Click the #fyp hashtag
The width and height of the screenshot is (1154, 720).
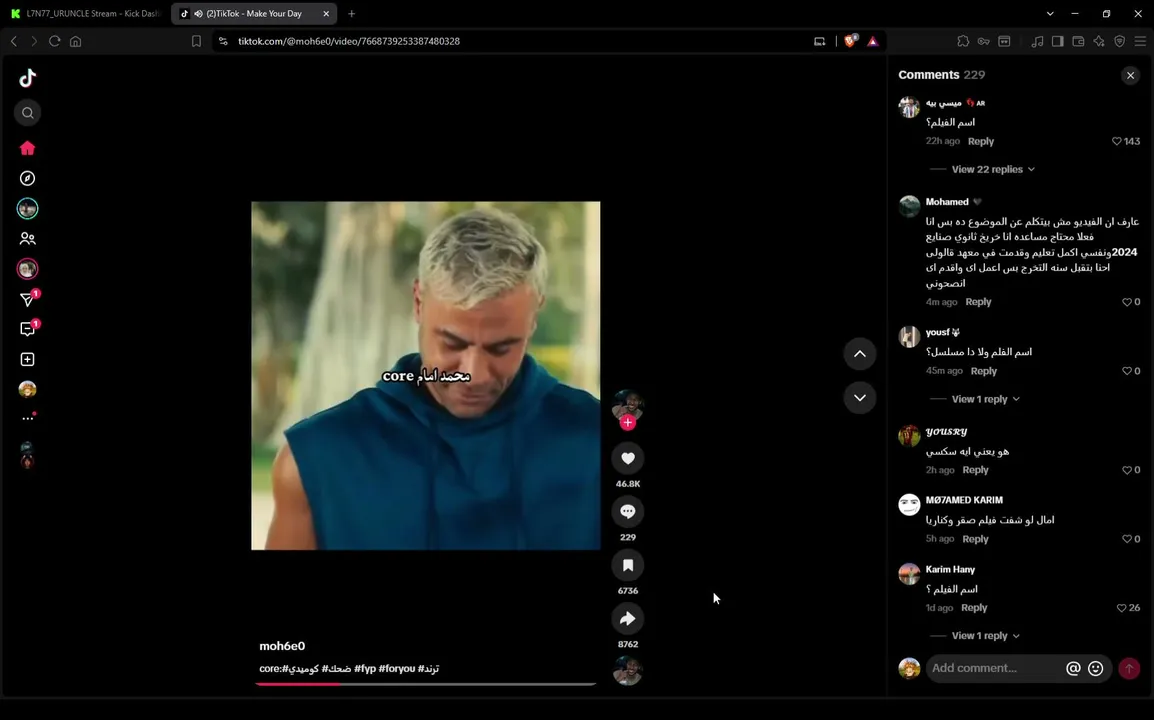pos(365,668)
